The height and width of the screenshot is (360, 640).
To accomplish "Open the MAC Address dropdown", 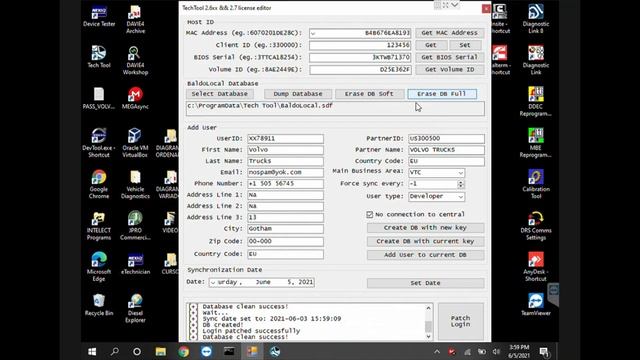I will point(313,33).
